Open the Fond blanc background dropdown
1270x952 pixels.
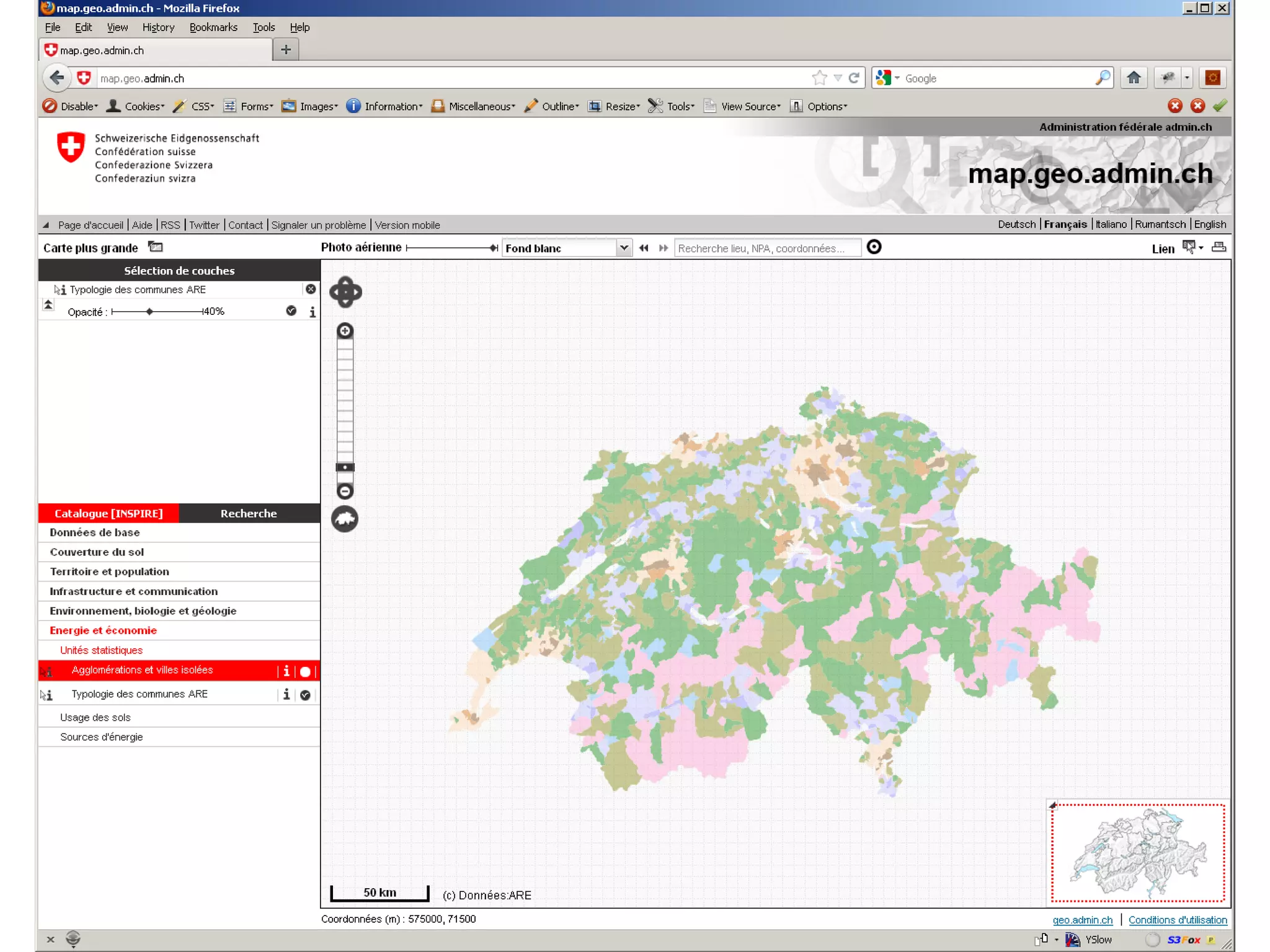pyautogui.click(x=624, y=248)
